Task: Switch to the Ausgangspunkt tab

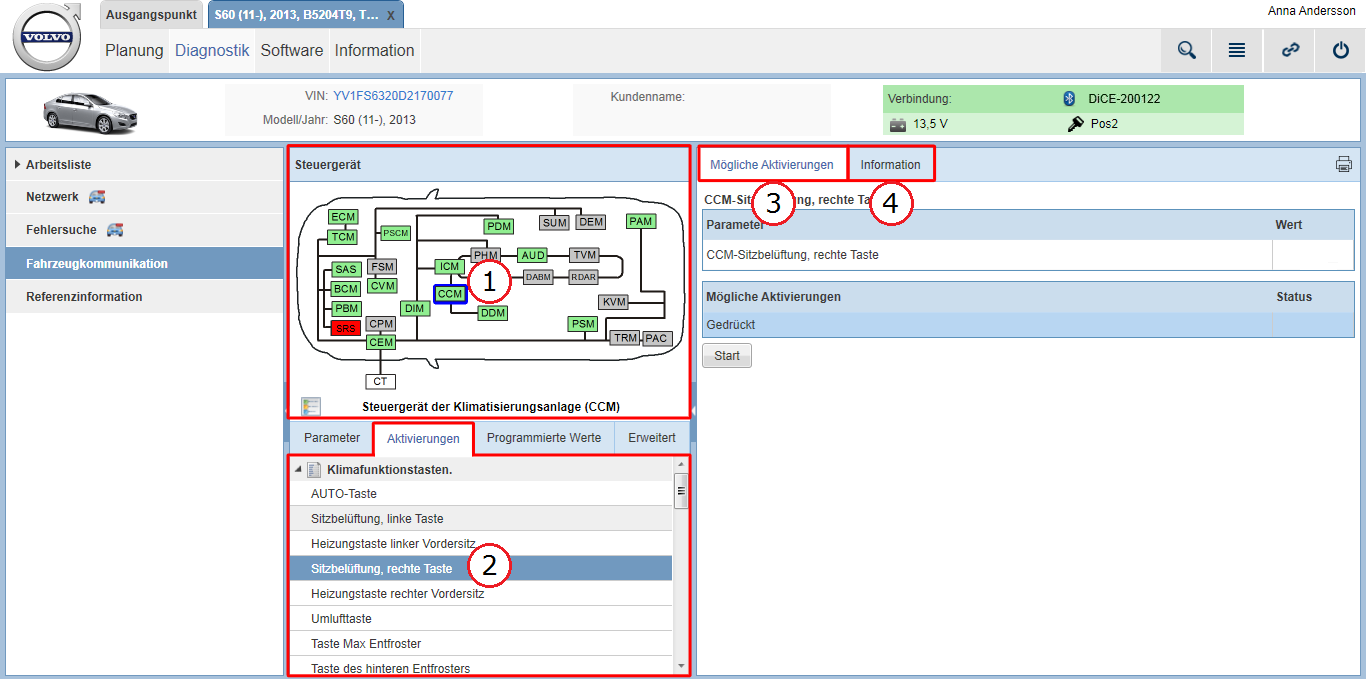Action: pos(153,15)
